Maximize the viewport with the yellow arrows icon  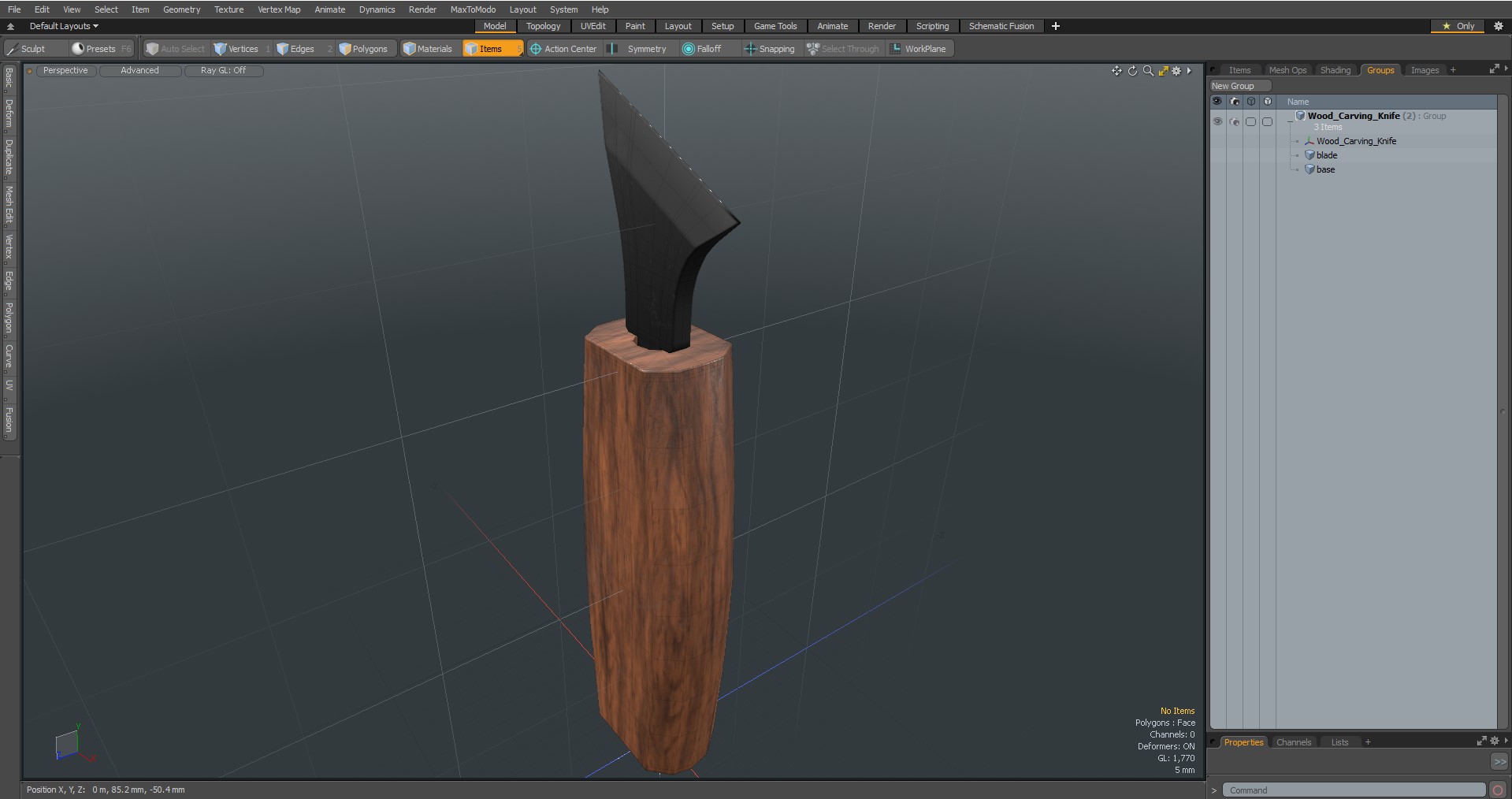1163,71
